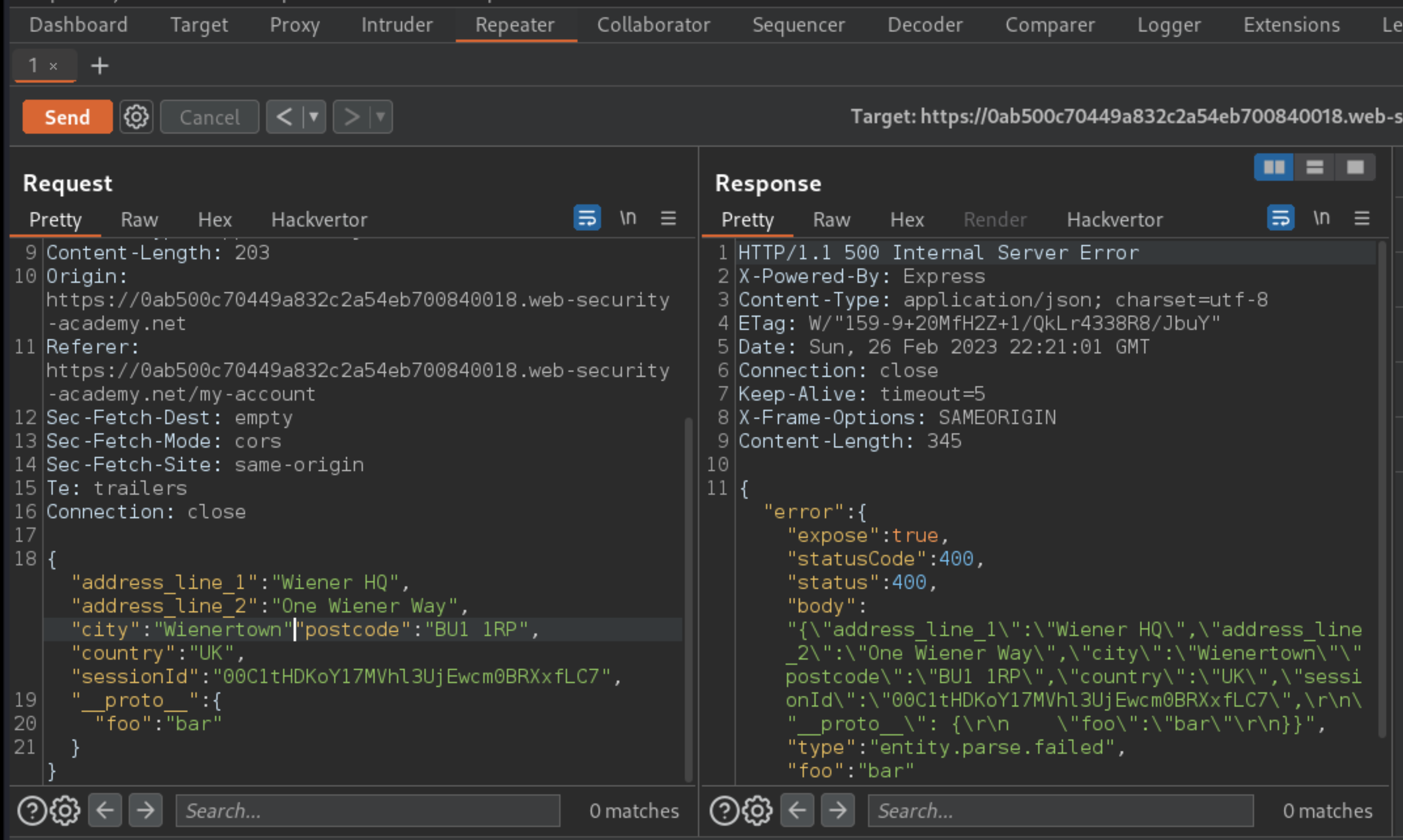Viewport: 1403px width, 840px height.
Task: Click "HTTP/1.1 500 Internal Server Error" line
Action: tap(938, 253)
